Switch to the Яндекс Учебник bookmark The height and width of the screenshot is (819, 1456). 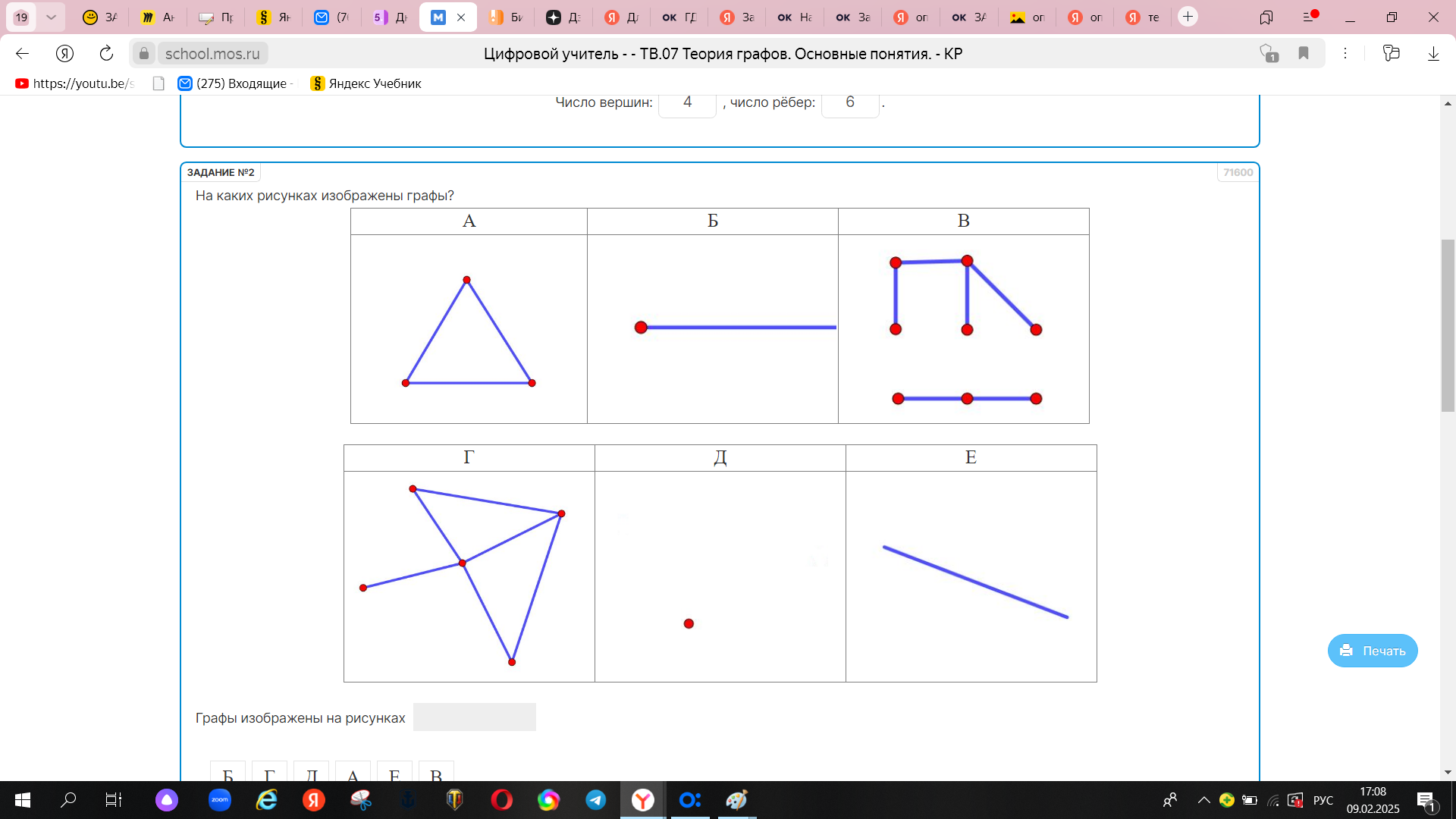(x=366, y=83)
